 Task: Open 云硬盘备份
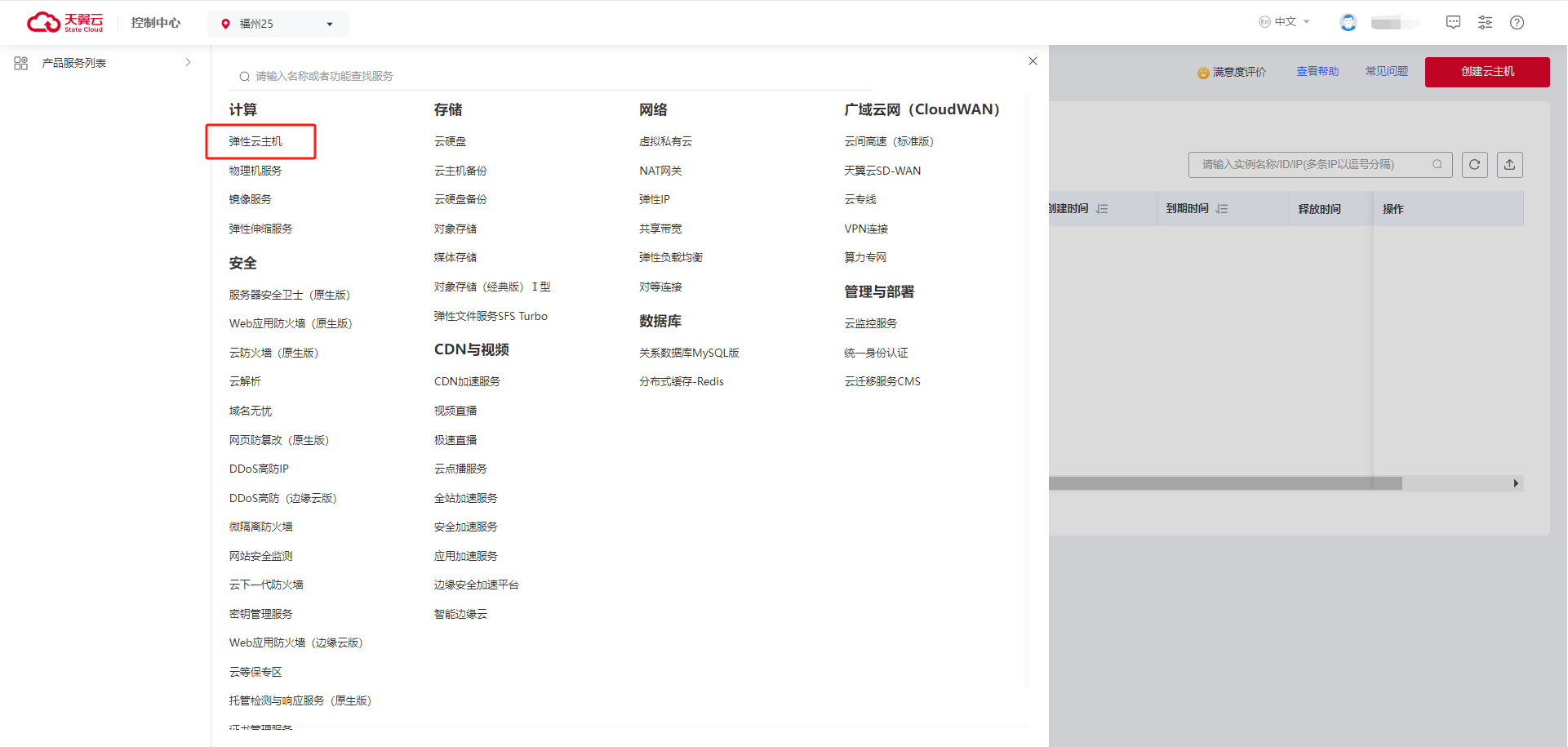point(460,199)
